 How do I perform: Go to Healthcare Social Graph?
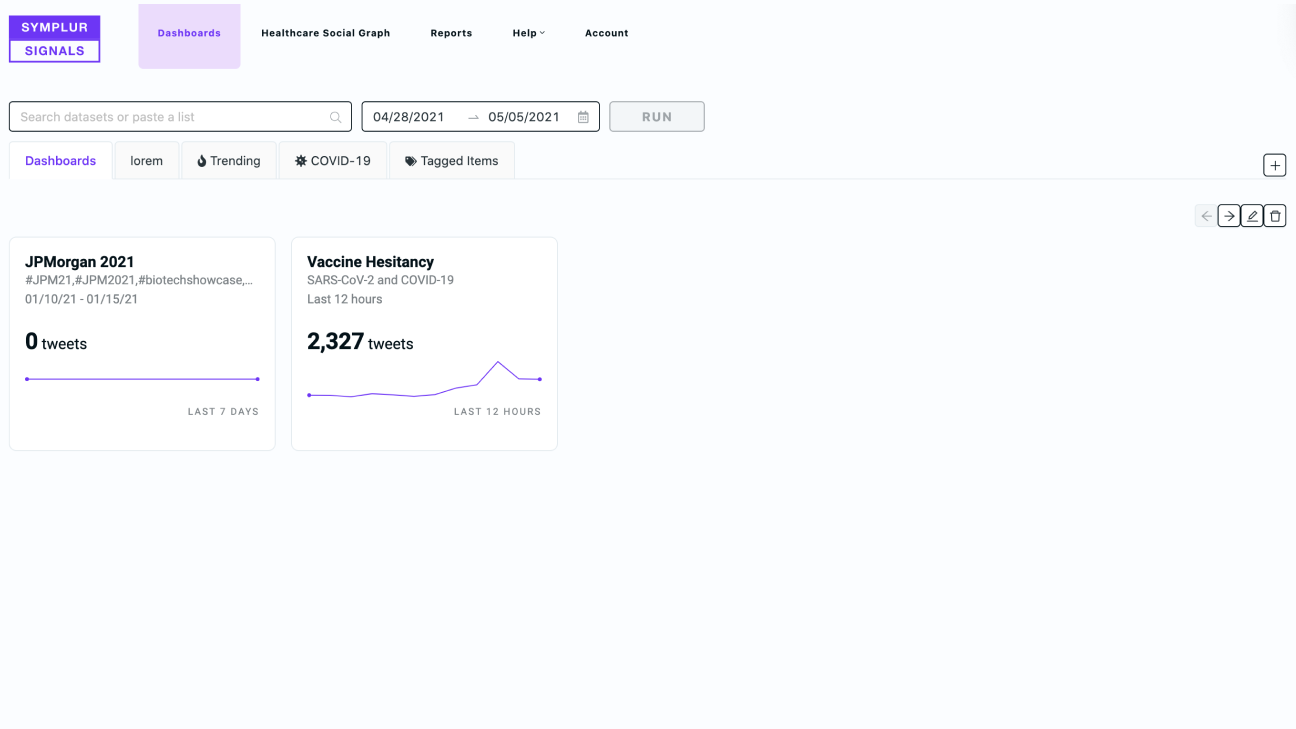point(326,33)
